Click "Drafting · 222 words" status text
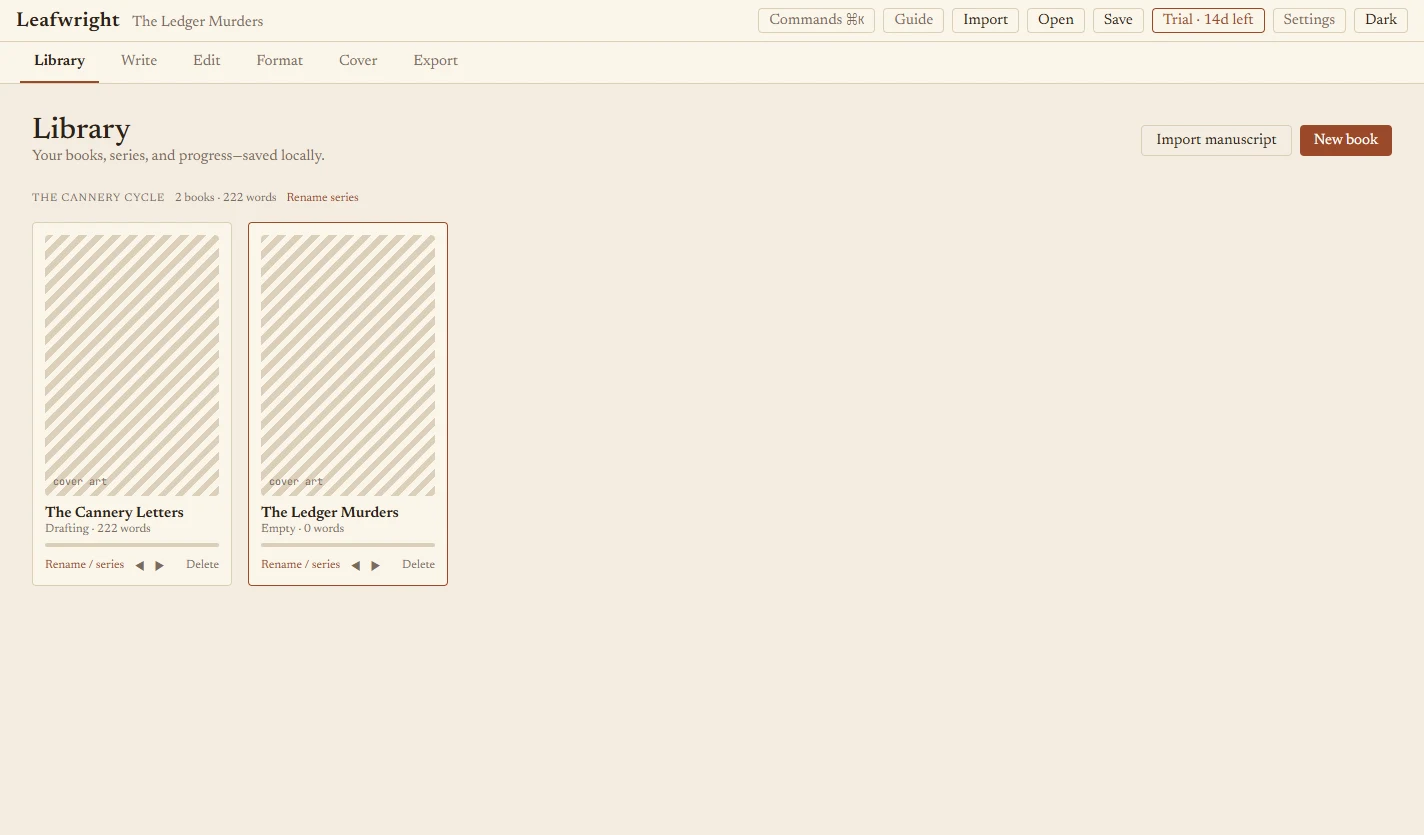This screenshot has width=1424, height=835. [98, 529]
